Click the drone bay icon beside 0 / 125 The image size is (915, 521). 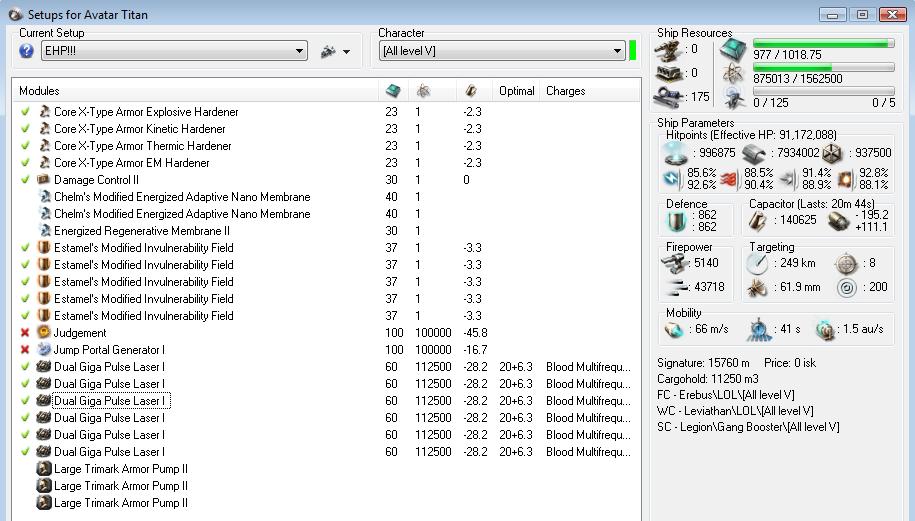coord(733,97)
